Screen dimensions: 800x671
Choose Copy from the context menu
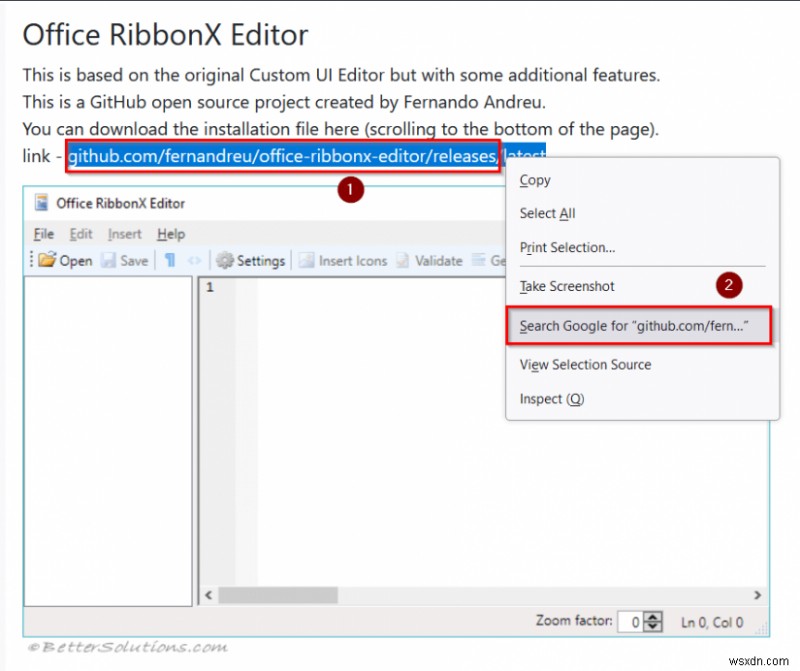click(534, 180)
